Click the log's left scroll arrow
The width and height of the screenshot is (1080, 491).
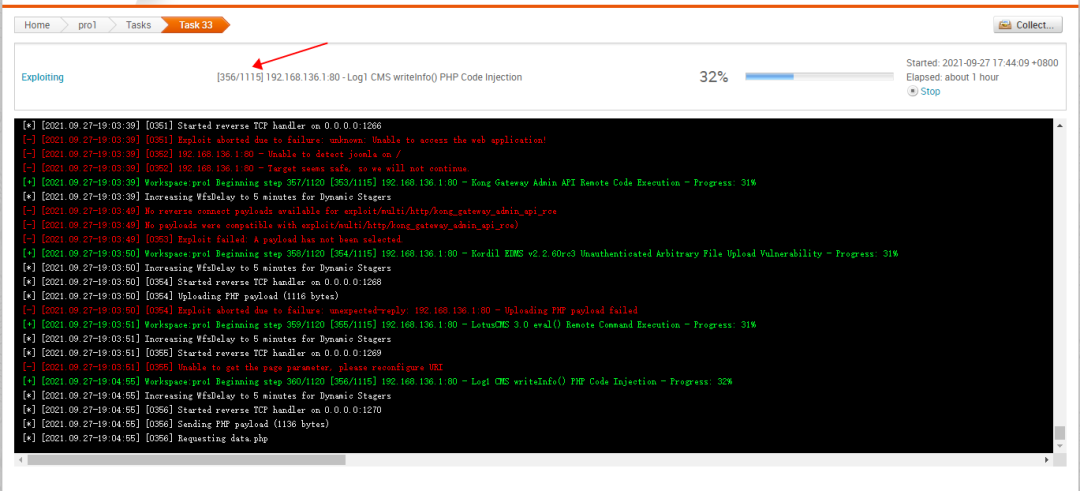tap(20, 459)
